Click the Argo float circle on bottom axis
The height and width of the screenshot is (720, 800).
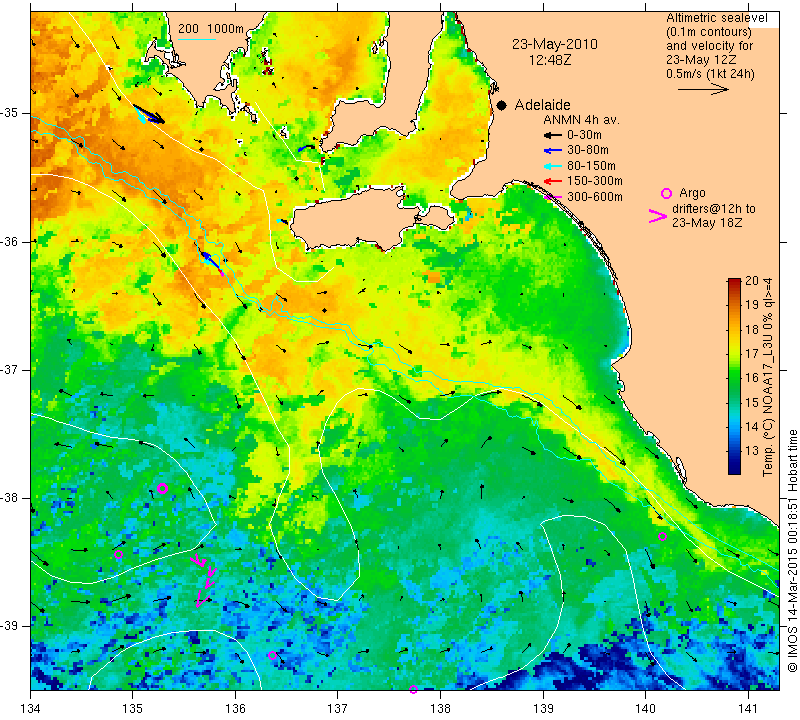click(413, 689)
